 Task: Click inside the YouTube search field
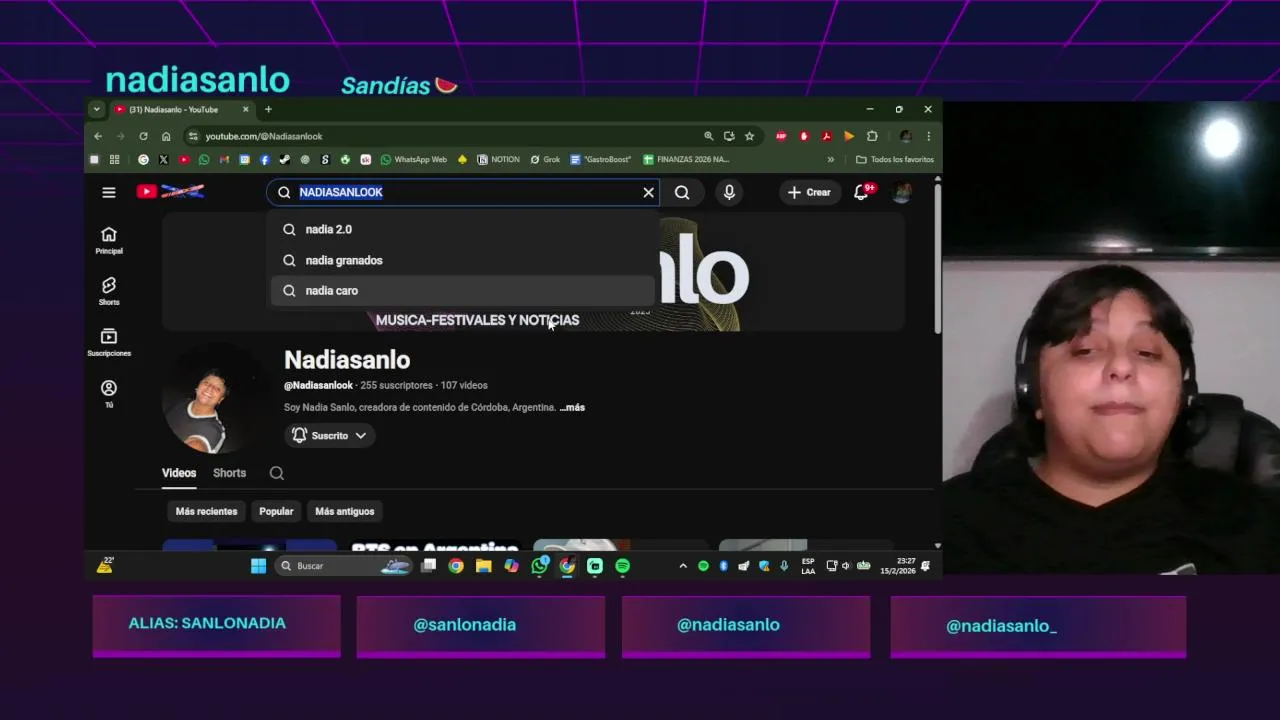click(x=465, y=192)
